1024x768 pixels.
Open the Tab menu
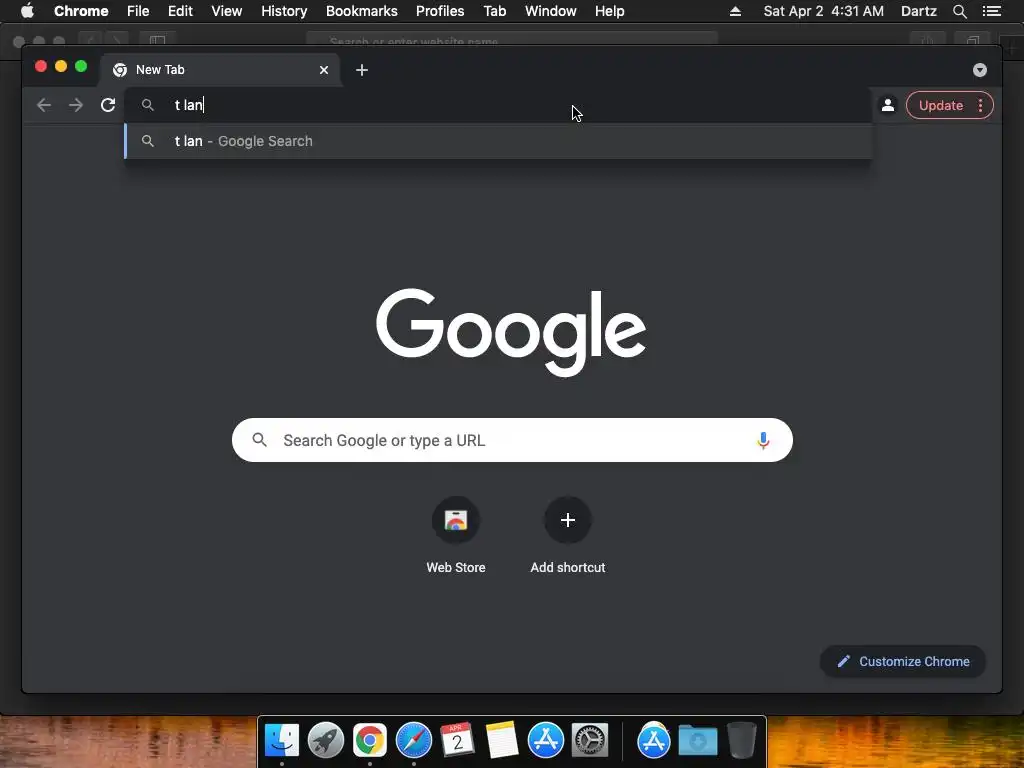(x=494, y=11)
